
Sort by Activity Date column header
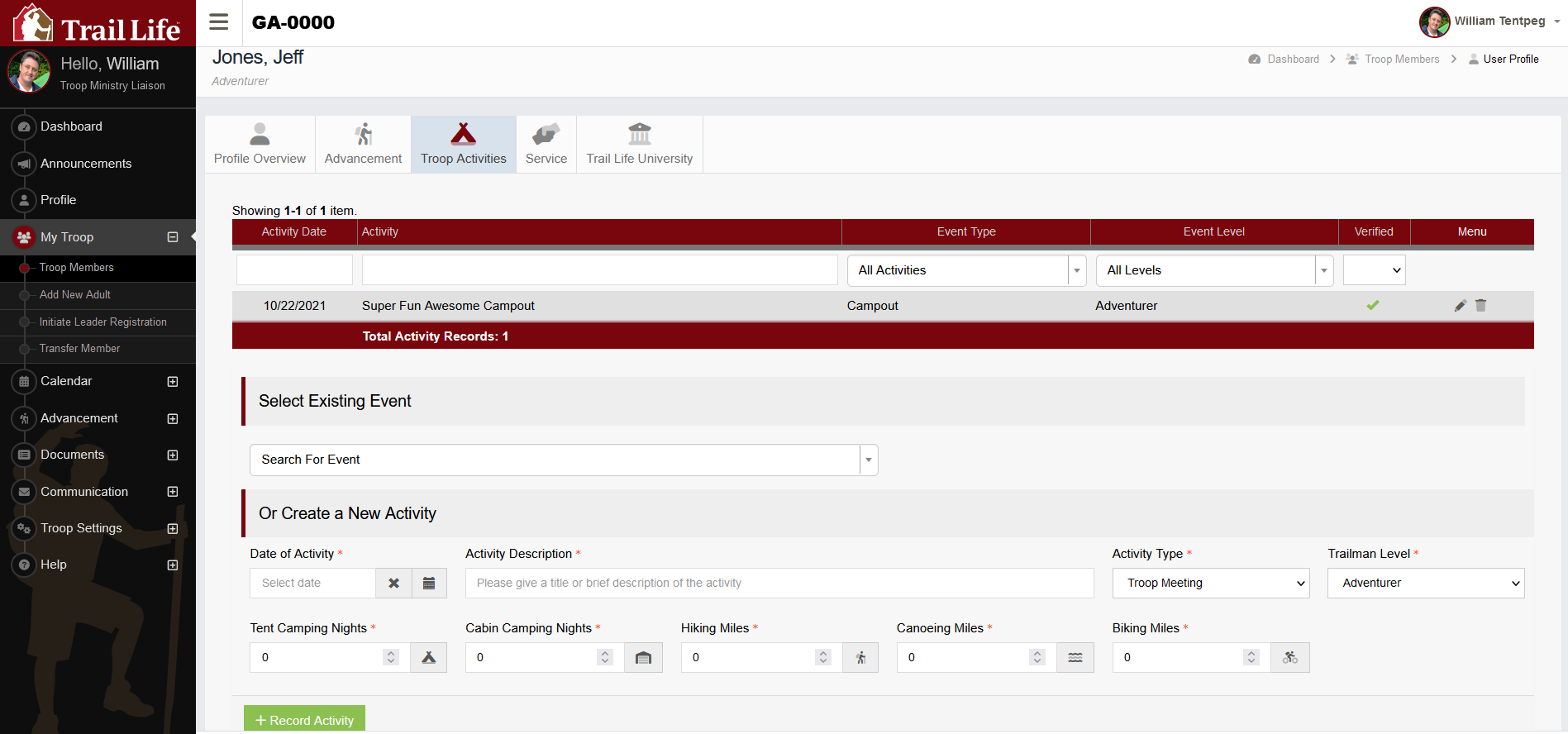[x=293, y=232]
